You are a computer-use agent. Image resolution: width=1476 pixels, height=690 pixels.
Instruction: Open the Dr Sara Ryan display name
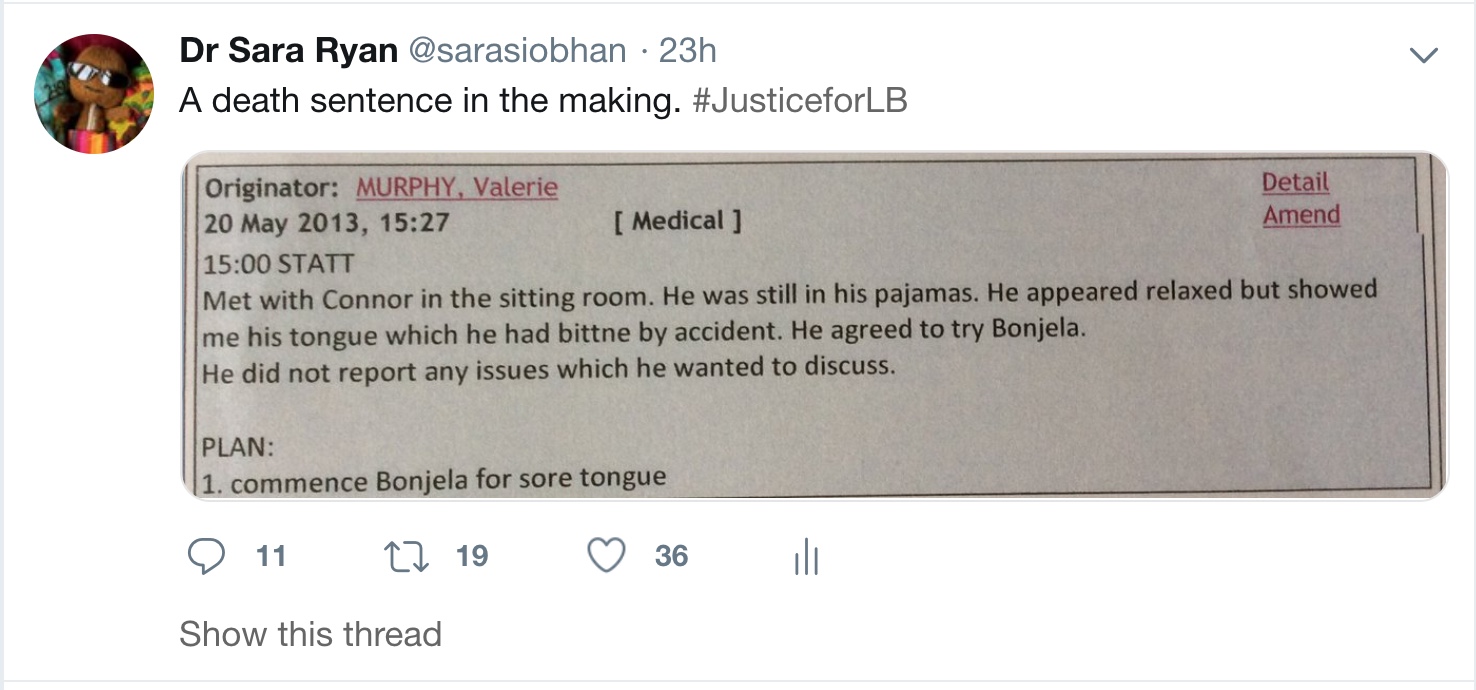click(x=288, y=51)
